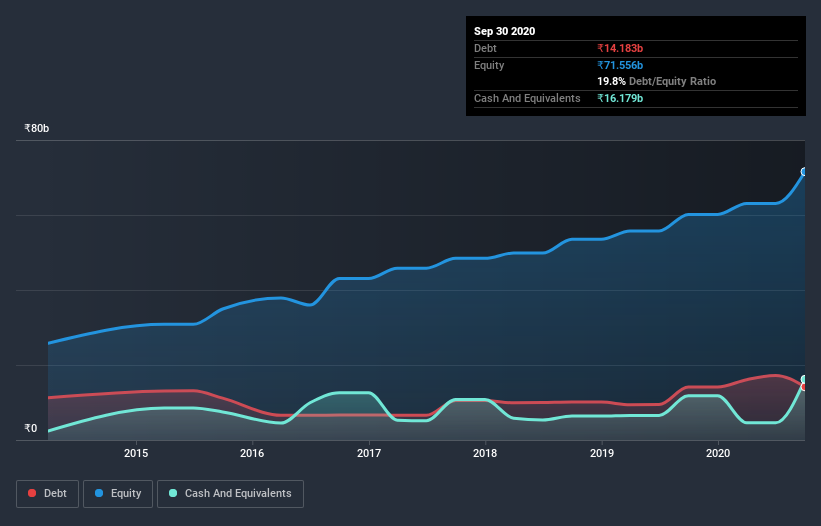Click the ₹0 y-axis label
Image resolution: width=821 pixels, height=526 pixels.
coord(31,428)
